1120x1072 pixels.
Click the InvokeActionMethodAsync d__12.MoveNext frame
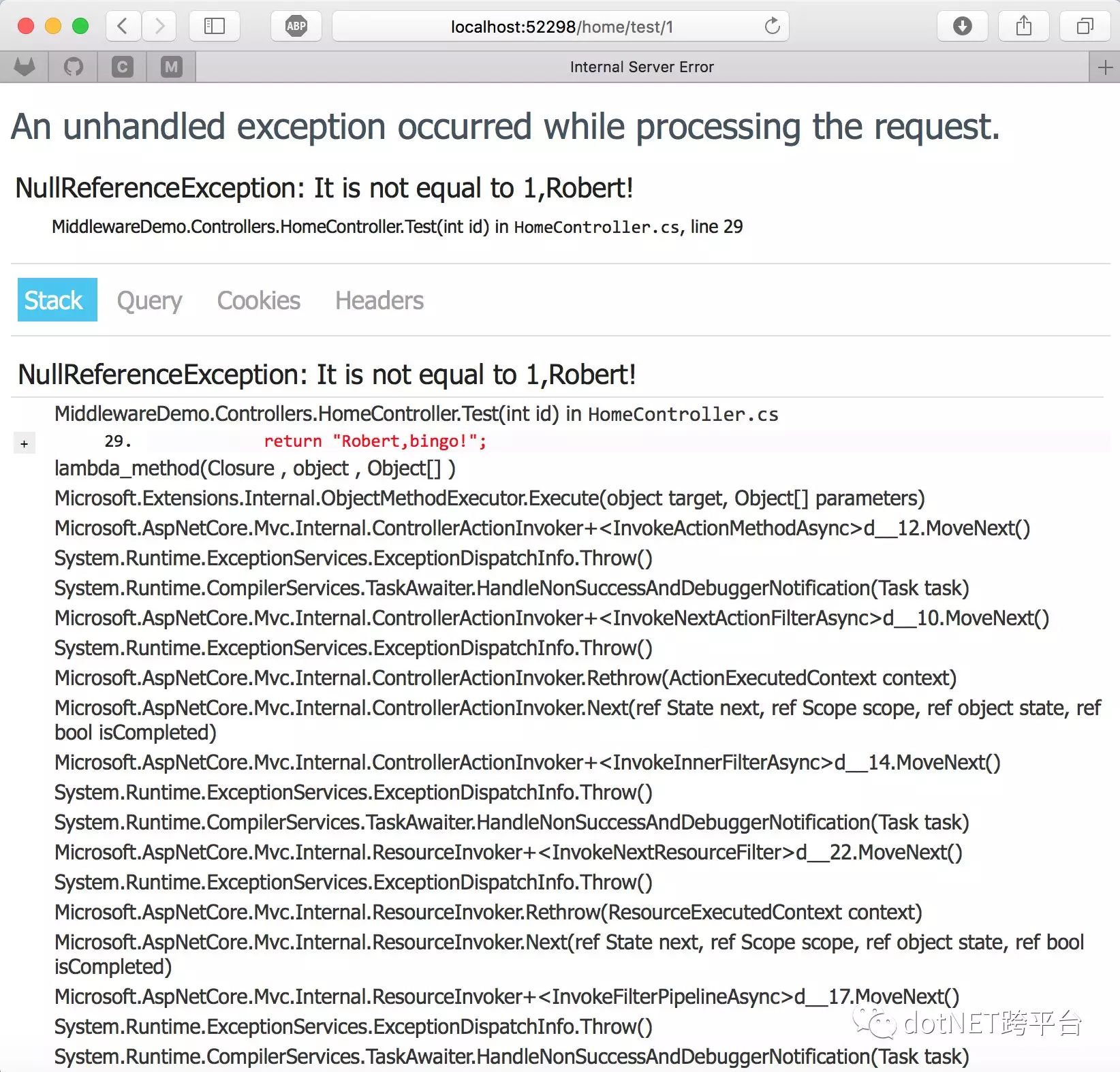(542, 529)
